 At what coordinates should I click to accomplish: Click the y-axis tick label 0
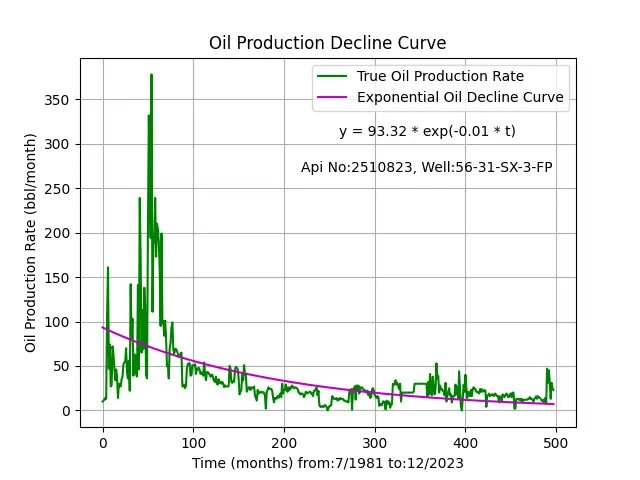tap(66, 411)
